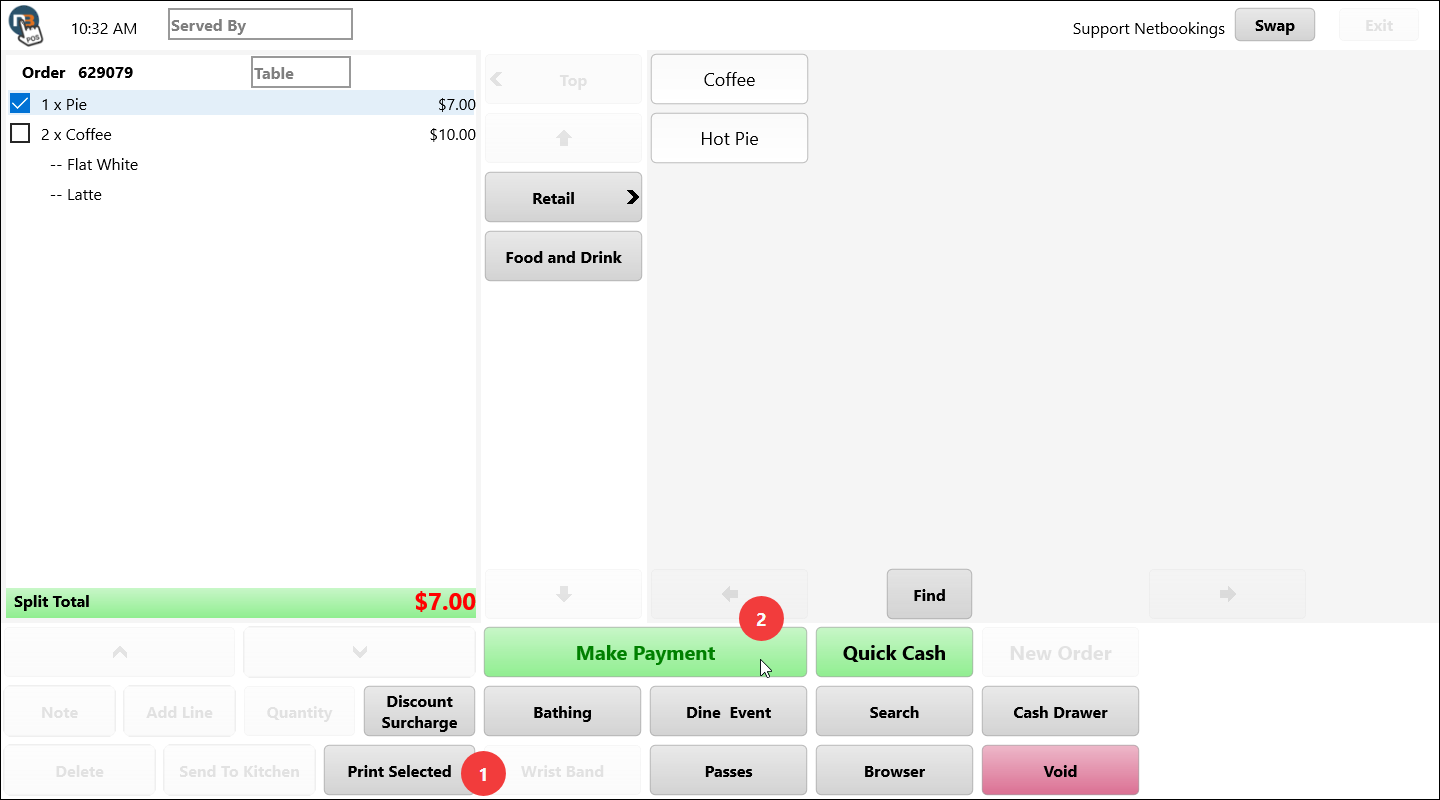Void the current order
The width and height of the screenshot is (1440, 800).
point(1060,771)
